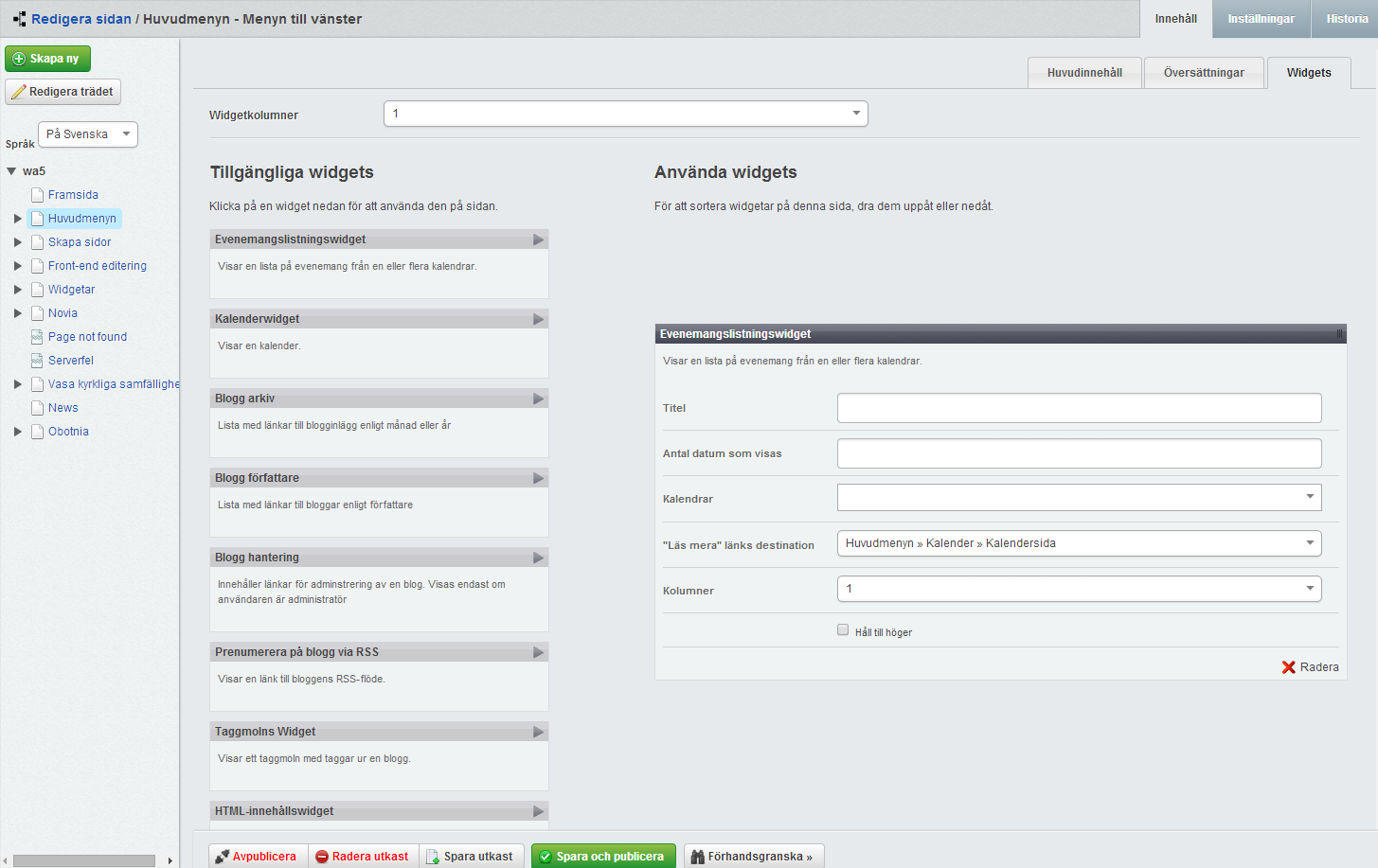Viewport: 1378px width, 868px height.
Task: Open the Kalendrar dropdown list
Action: pyautogui.click(x=1079, y=498)
